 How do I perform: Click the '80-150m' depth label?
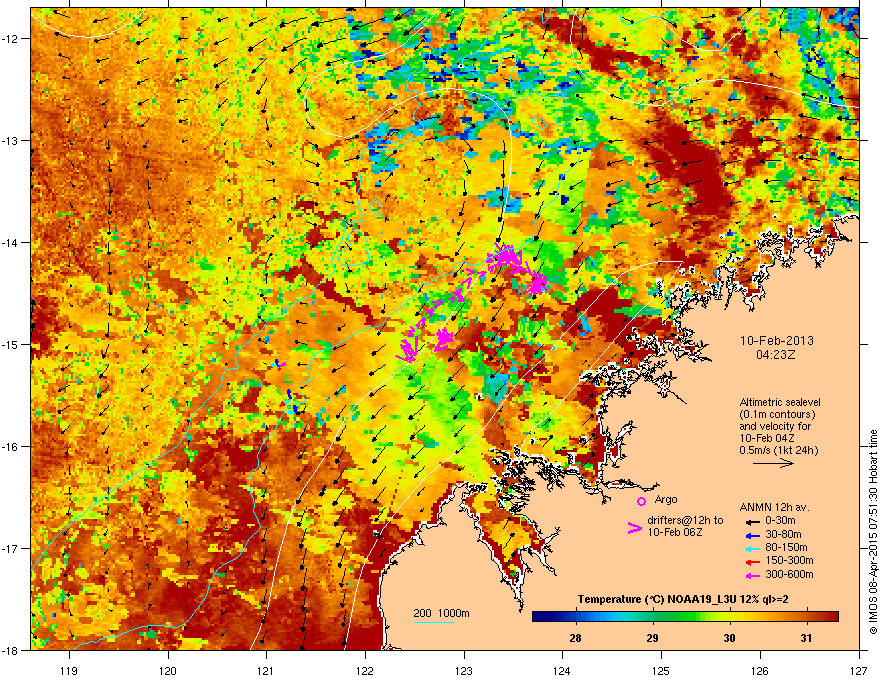[786, 548]
